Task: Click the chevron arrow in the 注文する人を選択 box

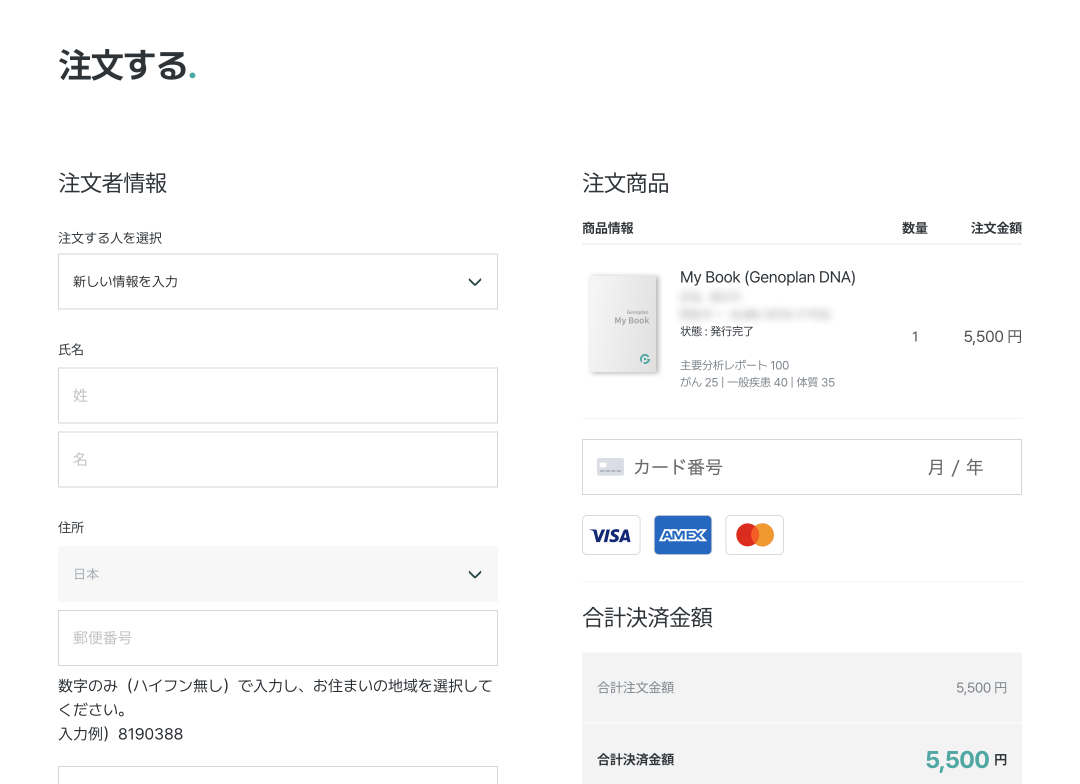Action: 475,282
